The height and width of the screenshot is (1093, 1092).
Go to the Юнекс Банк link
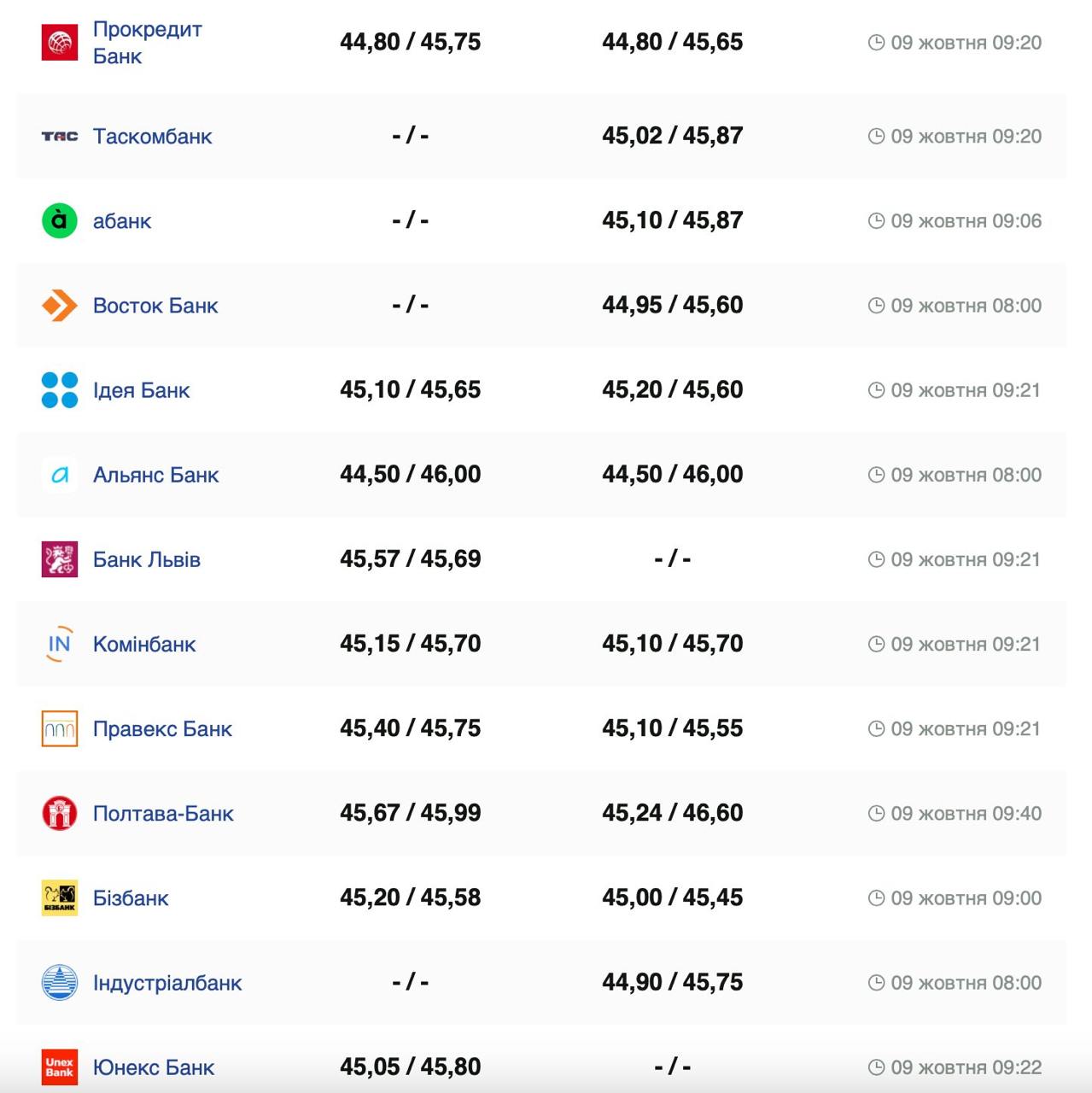(x=154, y=1067)
